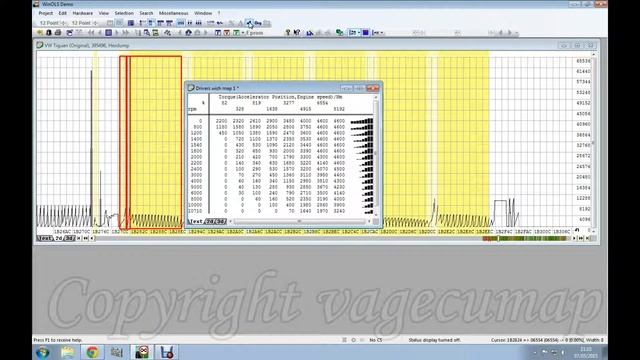Select the 2d/3d tab in Drivers wish map dialog
640x360 pixels.
tap(216, 221)
